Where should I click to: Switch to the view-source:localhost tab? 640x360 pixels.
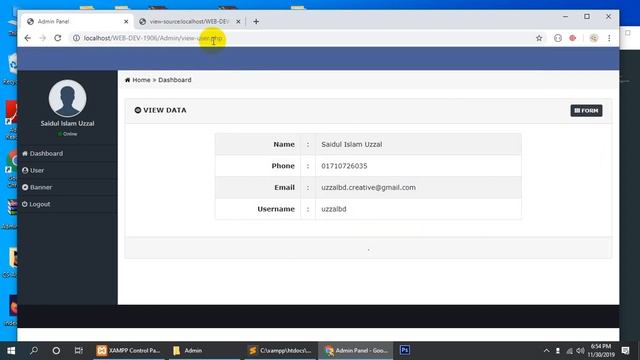pos(190,21)
